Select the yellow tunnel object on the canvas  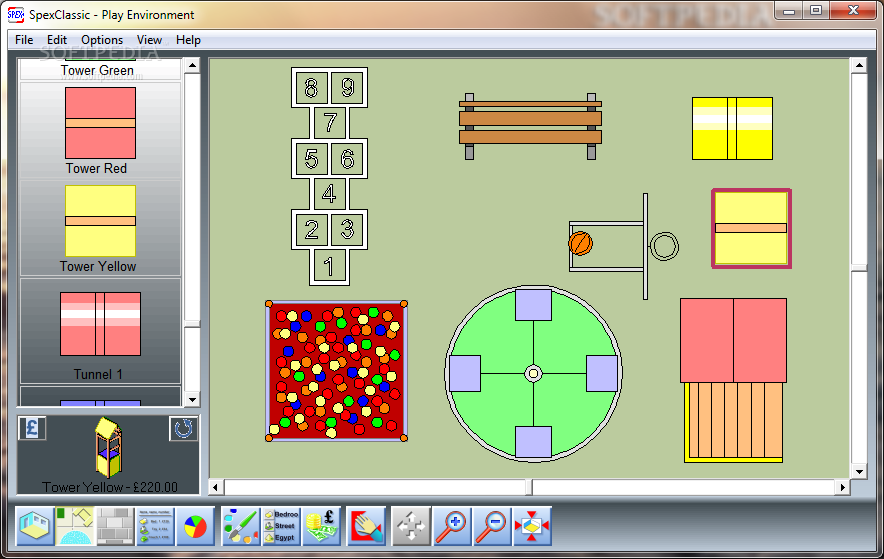coord(732,128)
